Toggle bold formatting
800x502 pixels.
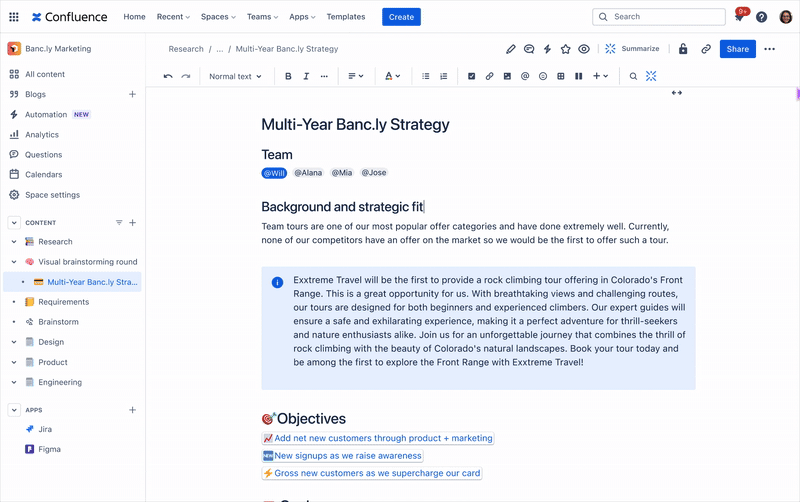point(288,76)
